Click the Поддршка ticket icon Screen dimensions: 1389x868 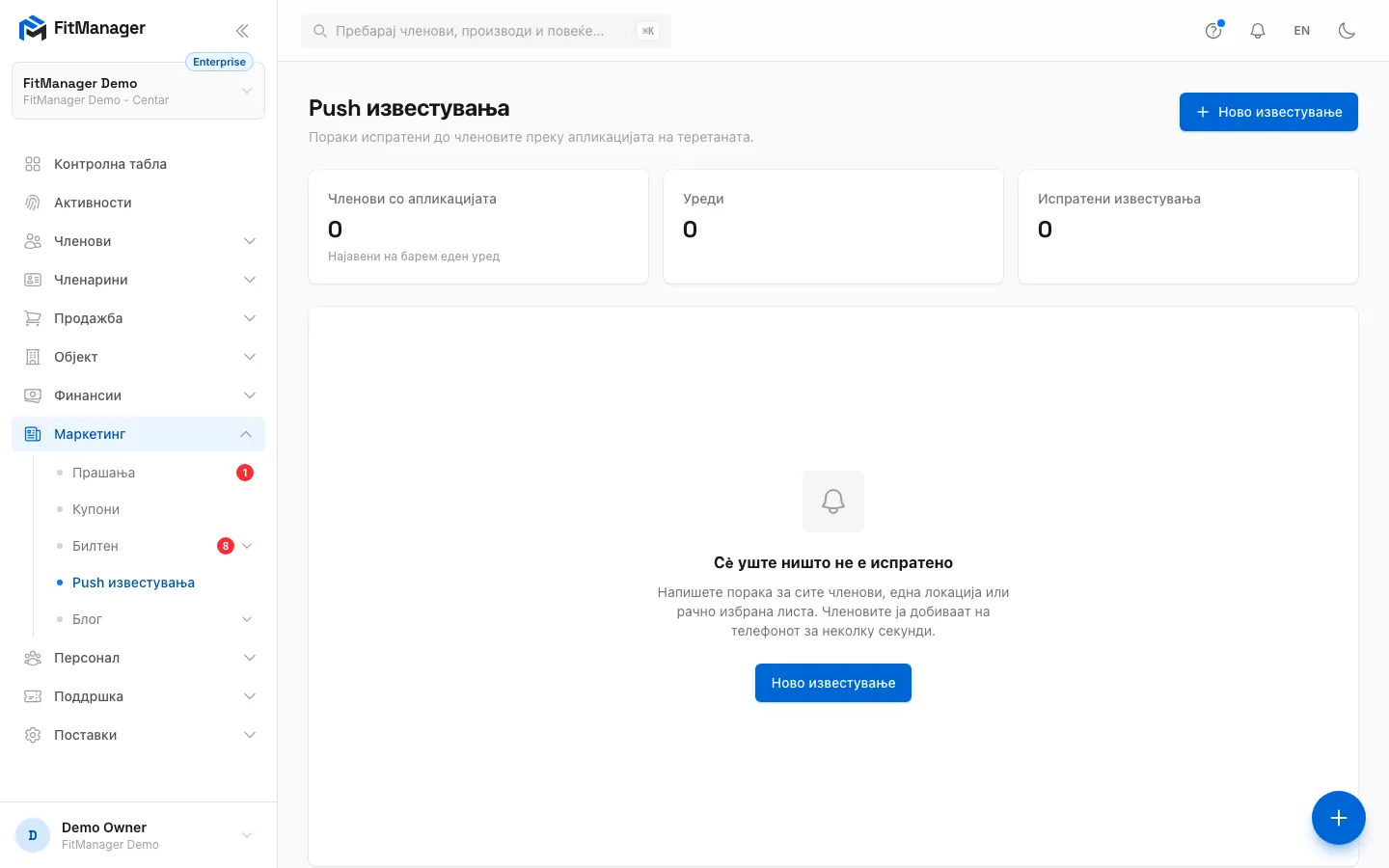tap(33, 696)
